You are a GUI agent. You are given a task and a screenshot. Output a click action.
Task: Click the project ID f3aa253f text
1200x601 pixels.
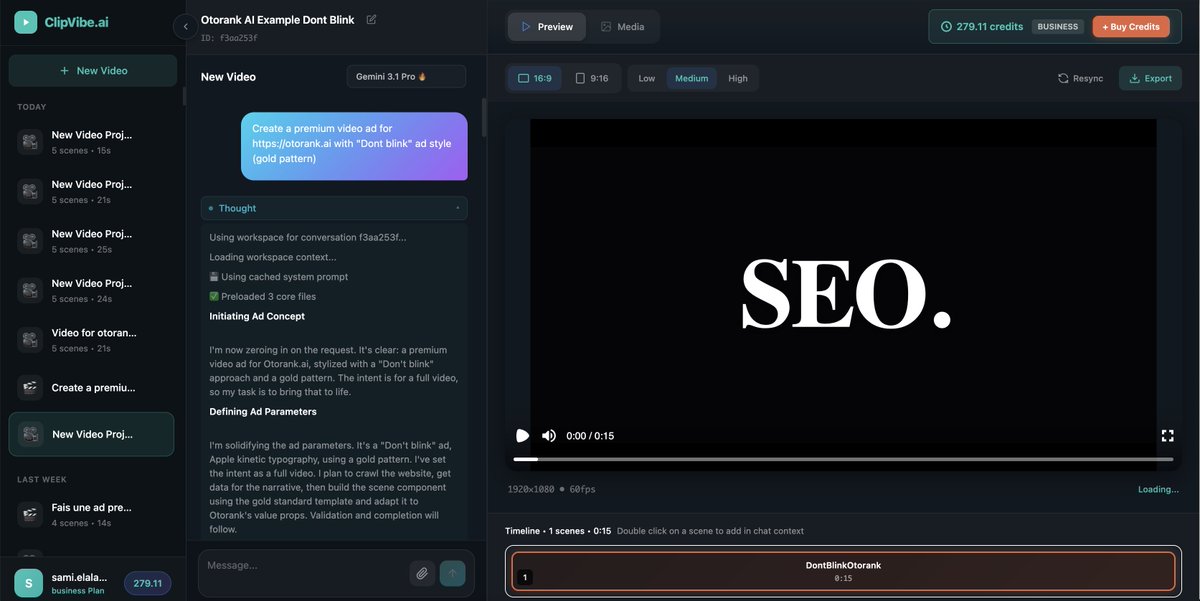[x=229, y=38]
